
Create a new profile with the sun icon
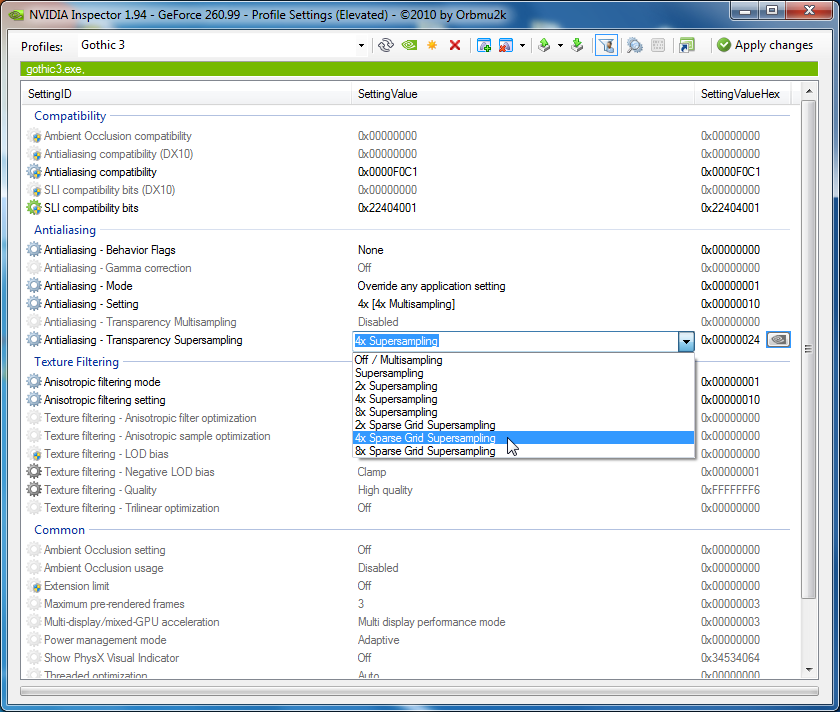(432, 45)
